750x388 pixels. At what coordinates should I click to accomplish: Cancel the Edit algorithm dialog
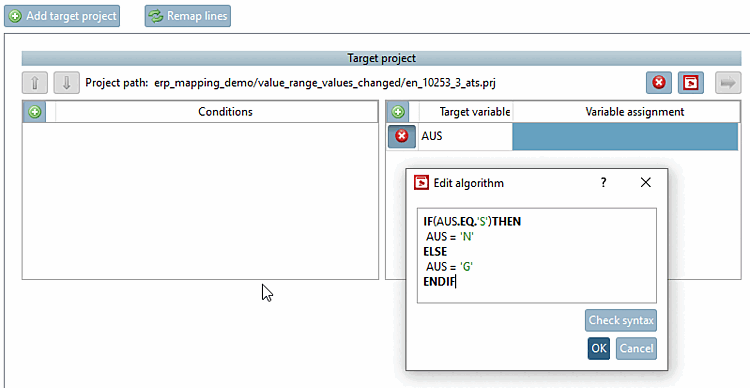coord(636,348)
